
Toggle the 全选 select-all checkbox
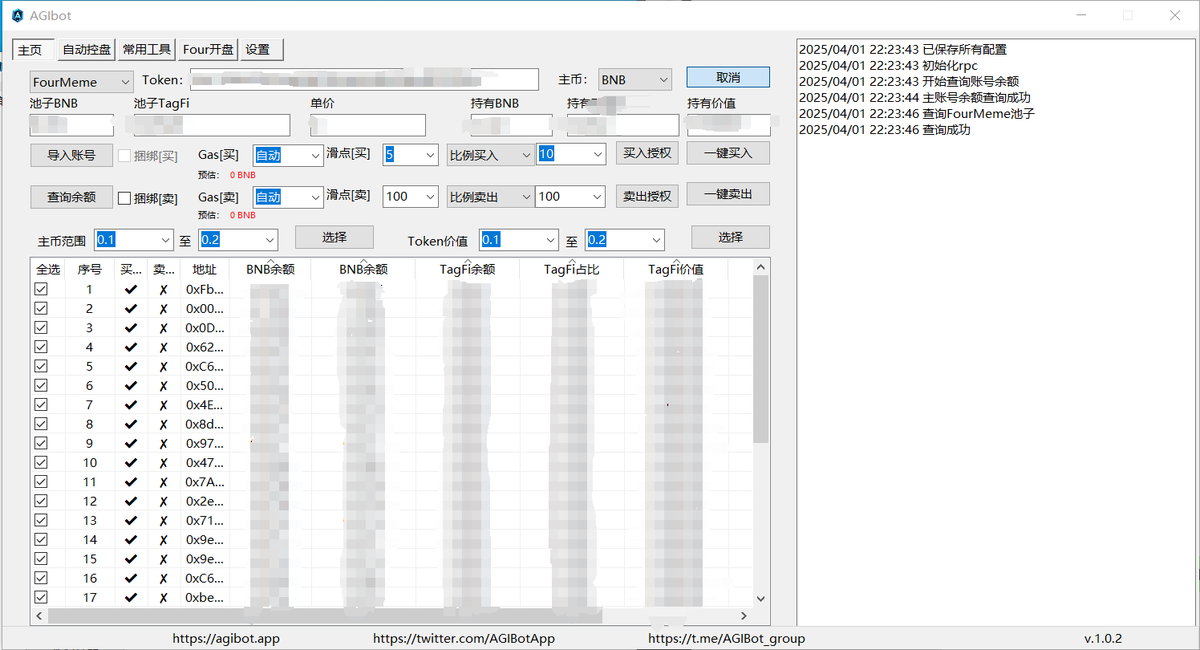click(48, 270)
